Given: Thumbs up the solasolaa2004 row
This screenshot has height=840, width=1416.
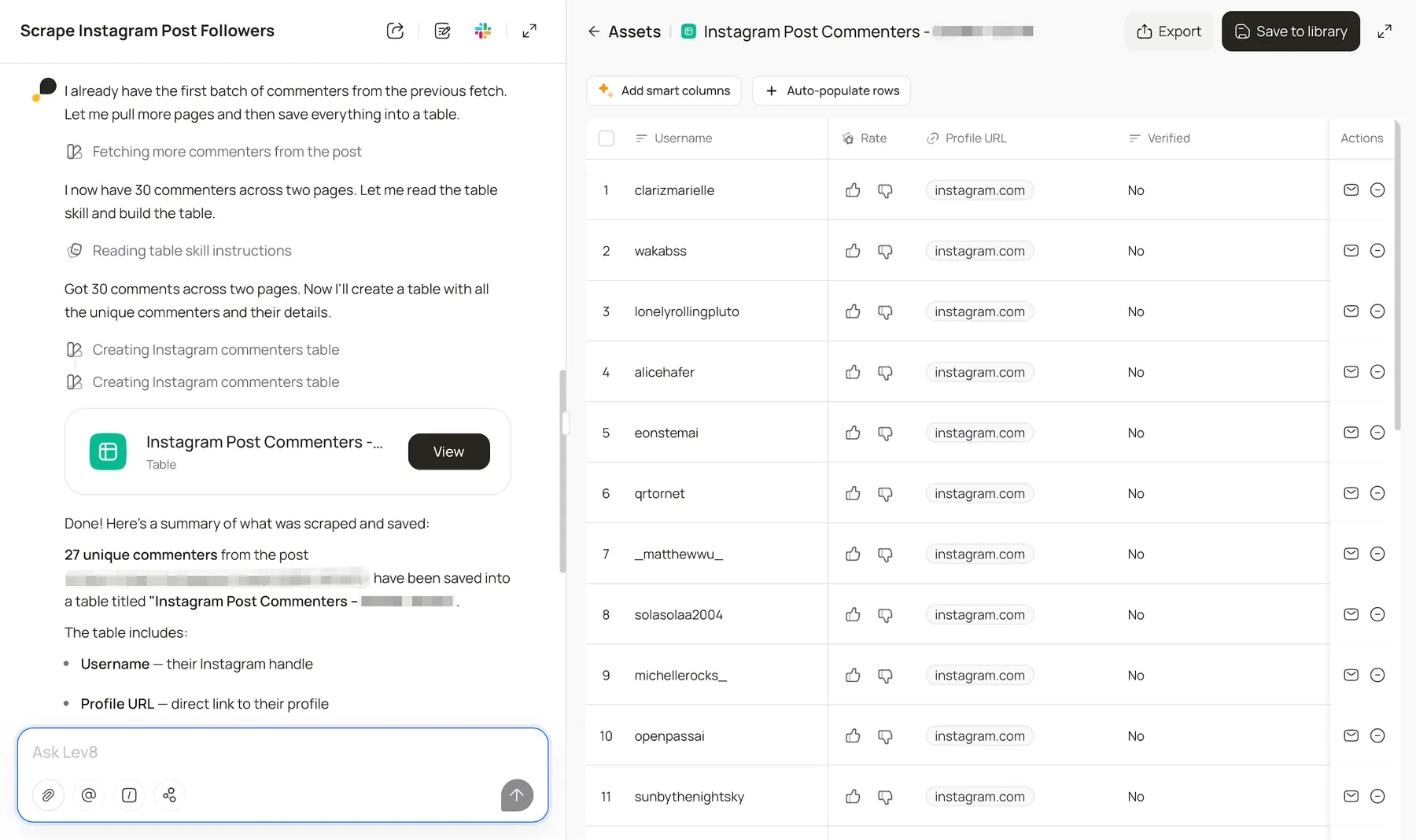Looking at the screenshot, I should (853, 614).
